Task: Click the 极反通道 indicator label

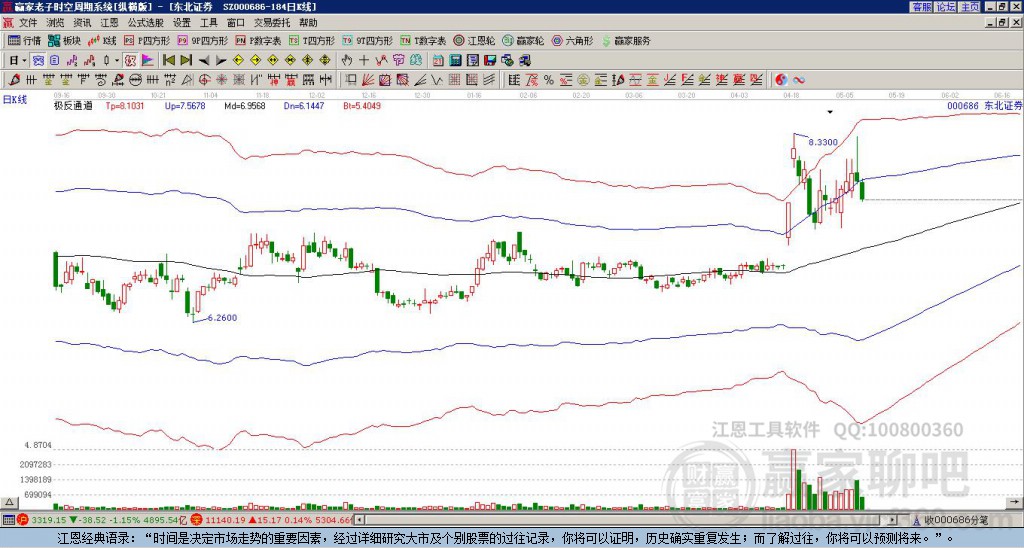Action: click(x=73, y=105)
